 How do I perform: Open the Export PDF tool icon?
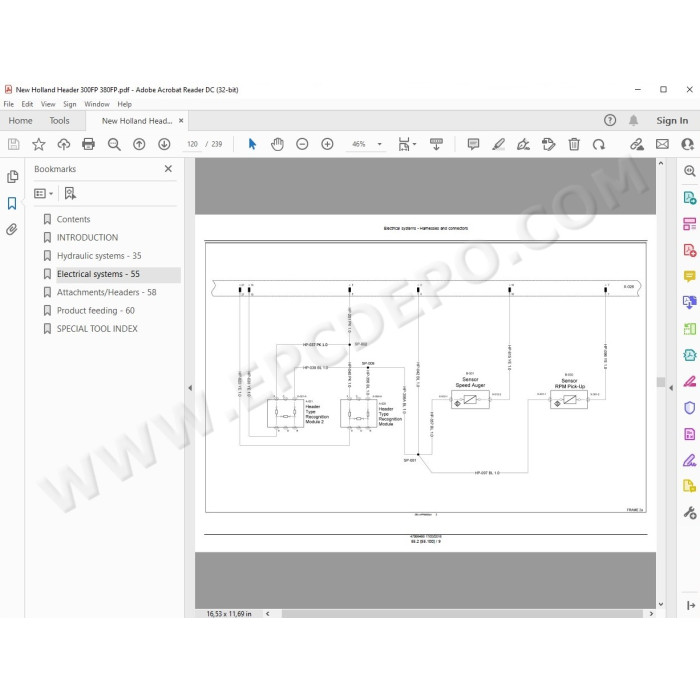[690, 197]
